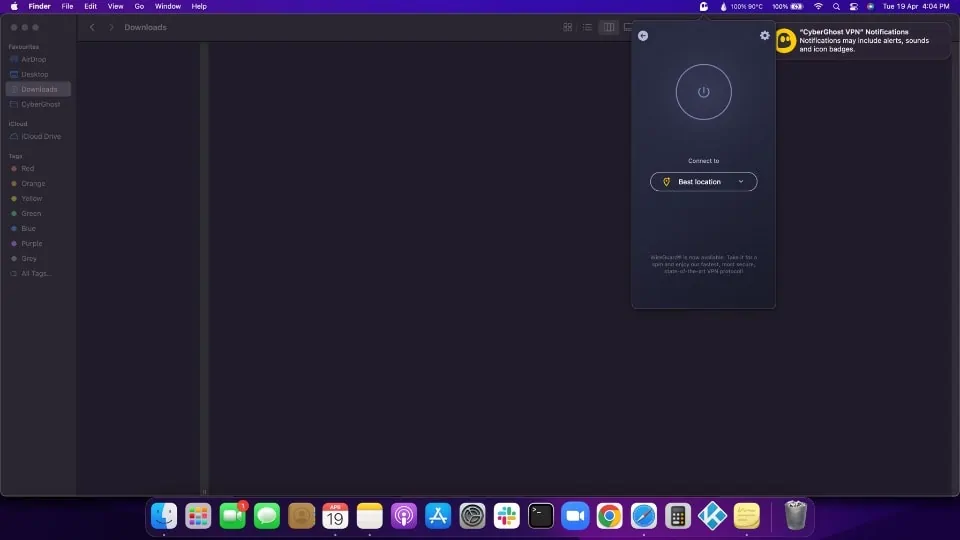Open App Store from the Dock
960x540 pixels.
click(x=438, y=516)
